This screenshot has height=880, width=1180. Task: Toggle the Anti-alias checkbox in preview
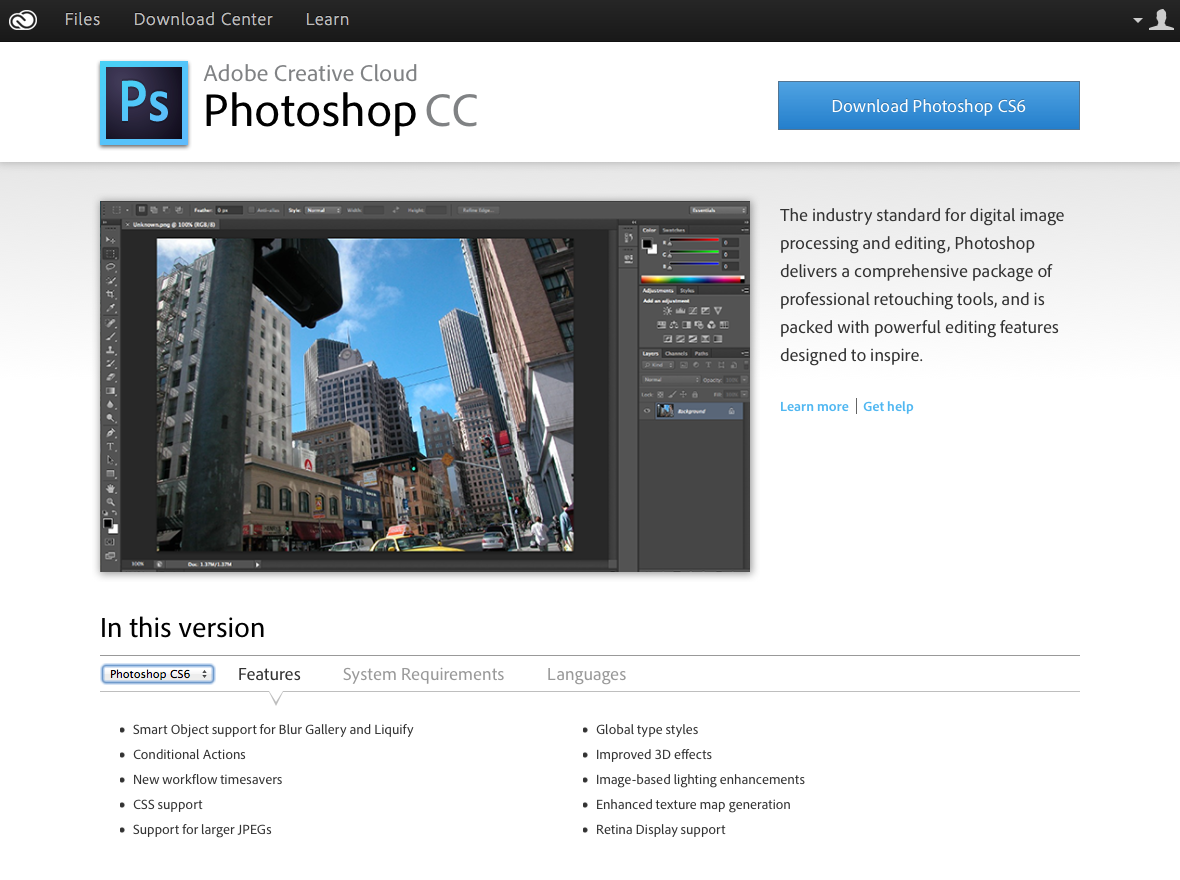[251, 210]
